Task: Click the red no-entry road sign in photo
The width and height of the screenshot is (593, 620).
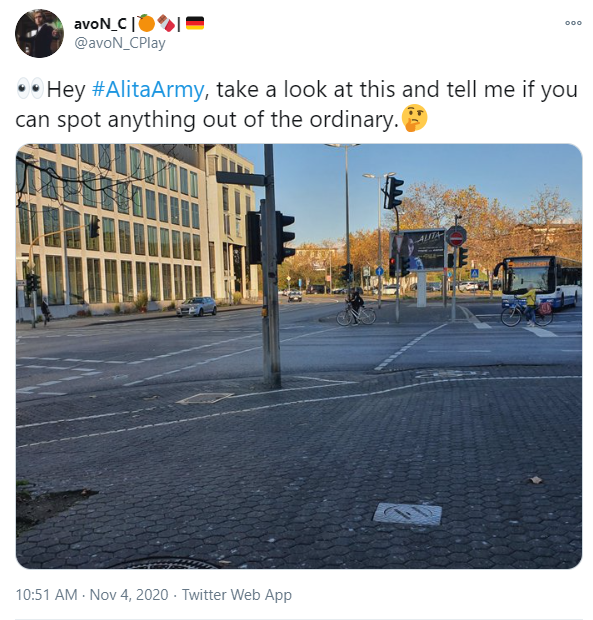Action: [x=456, y=237]
